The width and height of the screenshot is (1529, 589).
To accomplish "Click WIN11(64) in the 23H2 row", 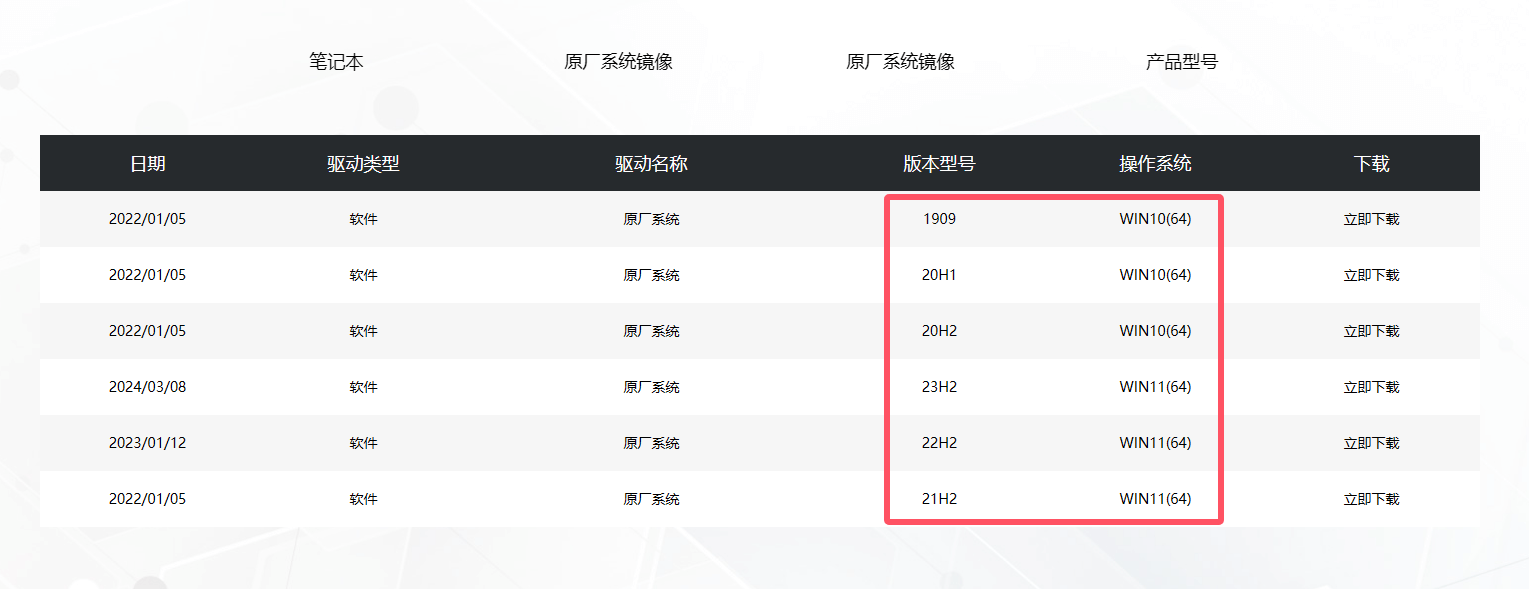I will [x=1155, y=387].
